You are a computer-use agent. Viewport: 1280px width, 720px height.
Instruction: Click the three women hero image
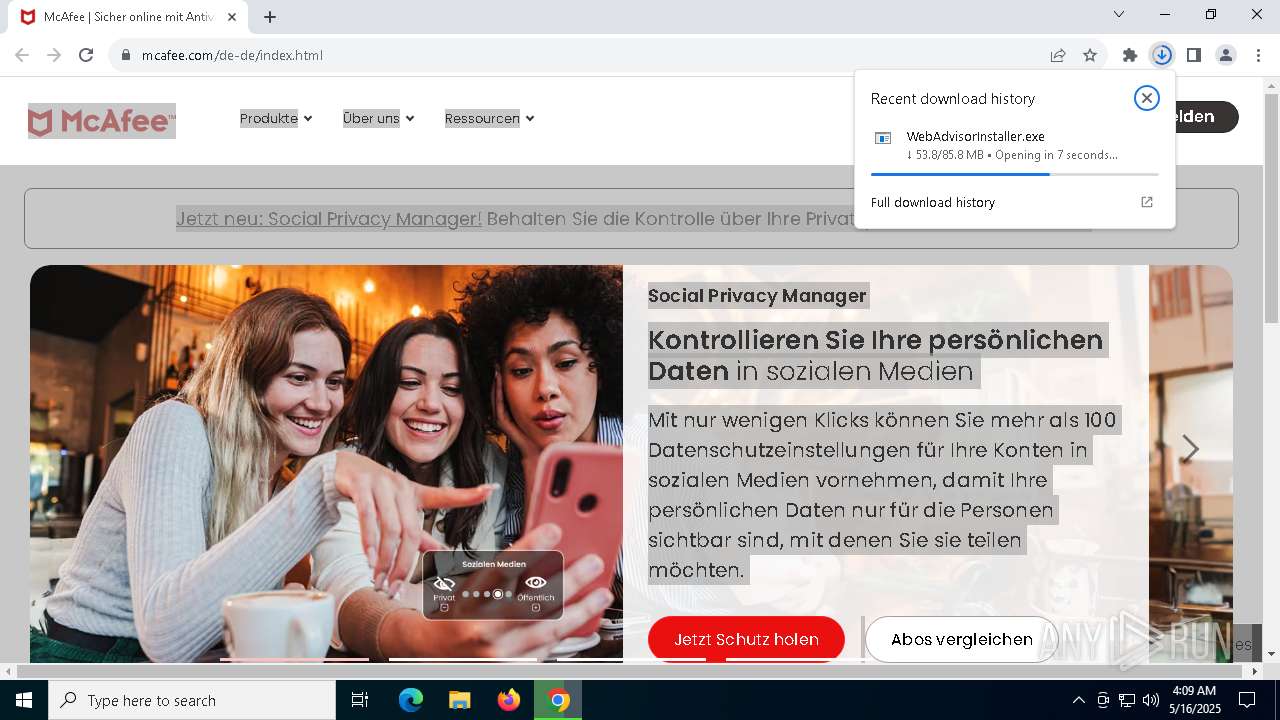(327, 463)
